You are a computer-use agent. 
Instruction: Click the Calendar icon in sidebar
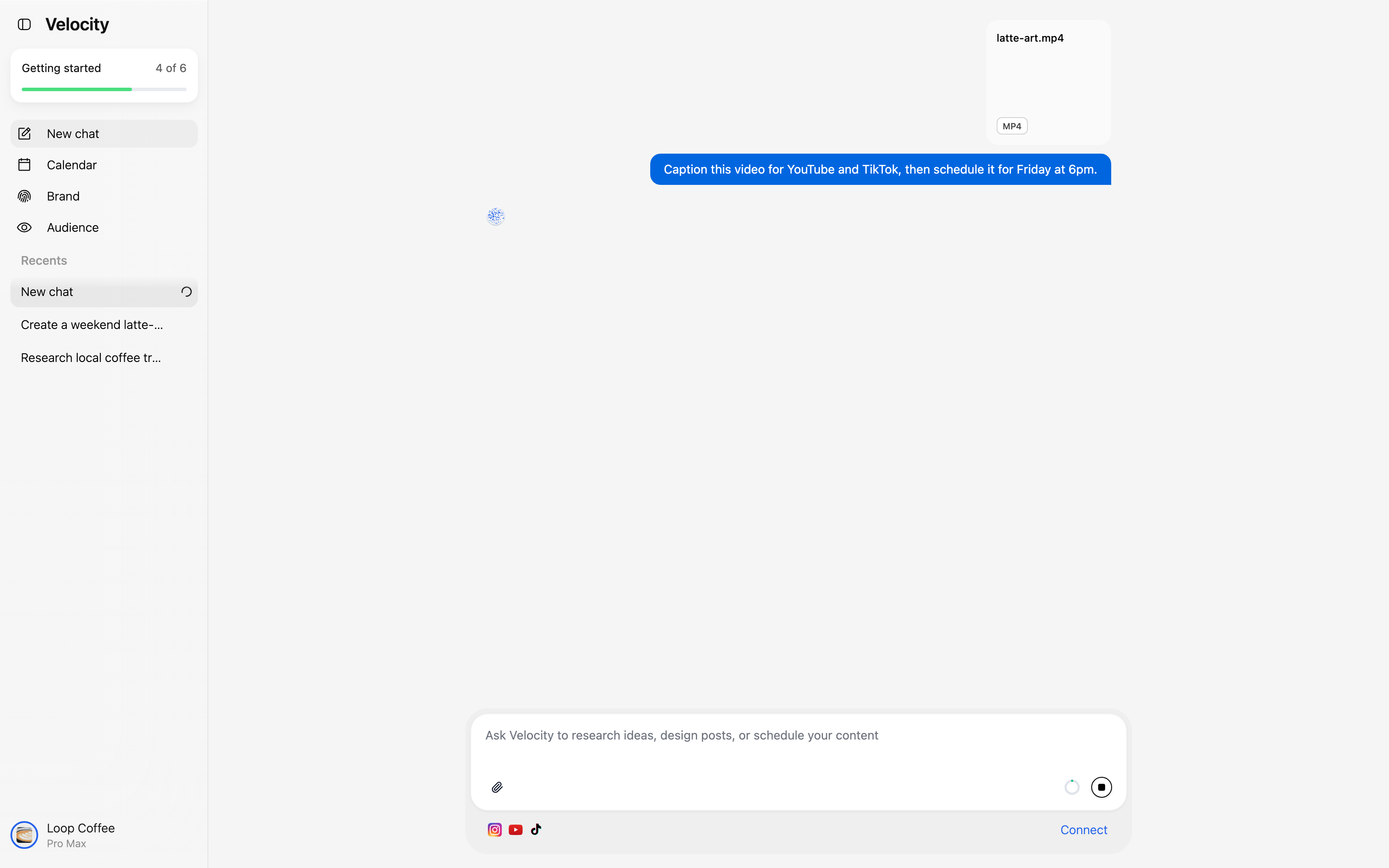pyautogui.click(x=24, y=165)
